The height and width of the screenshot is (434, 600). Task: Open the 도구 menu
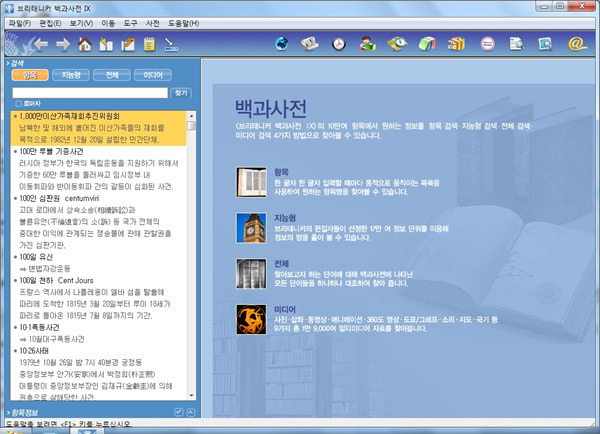(130, 23)
